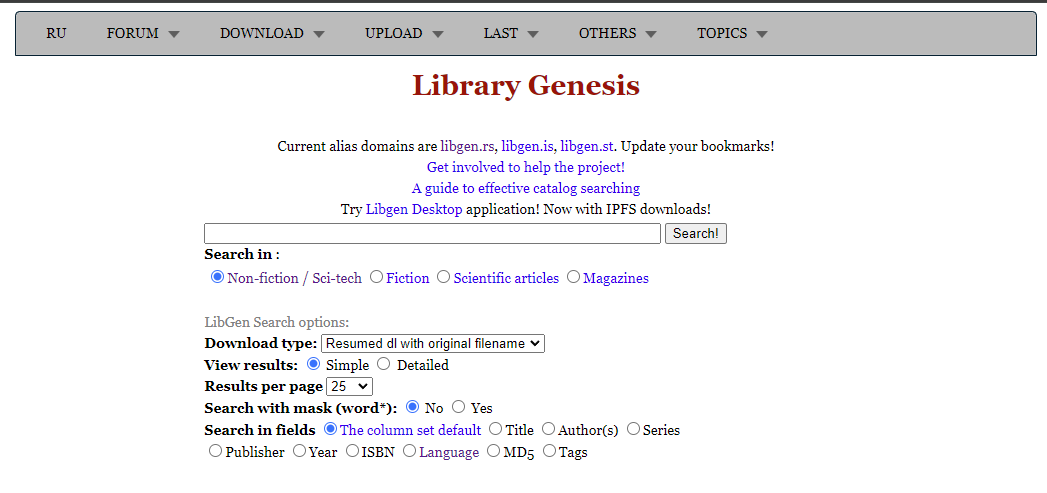The image size is (1047, 493).
Task: Open the Libgen Desktop link
Action: pyautogui.click(x=414, y=209)
